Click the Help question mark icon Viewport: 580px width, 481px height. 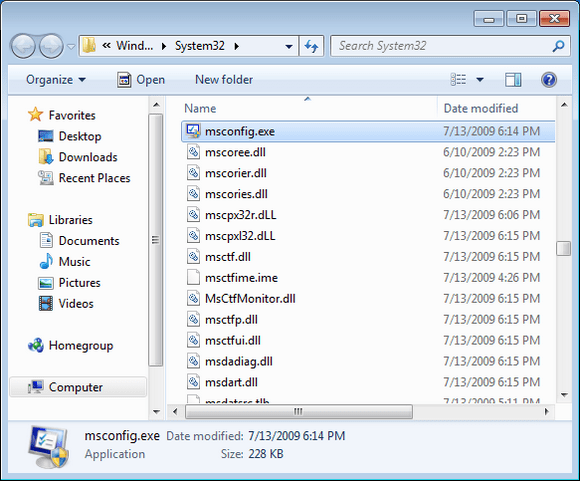click(549, 80)
